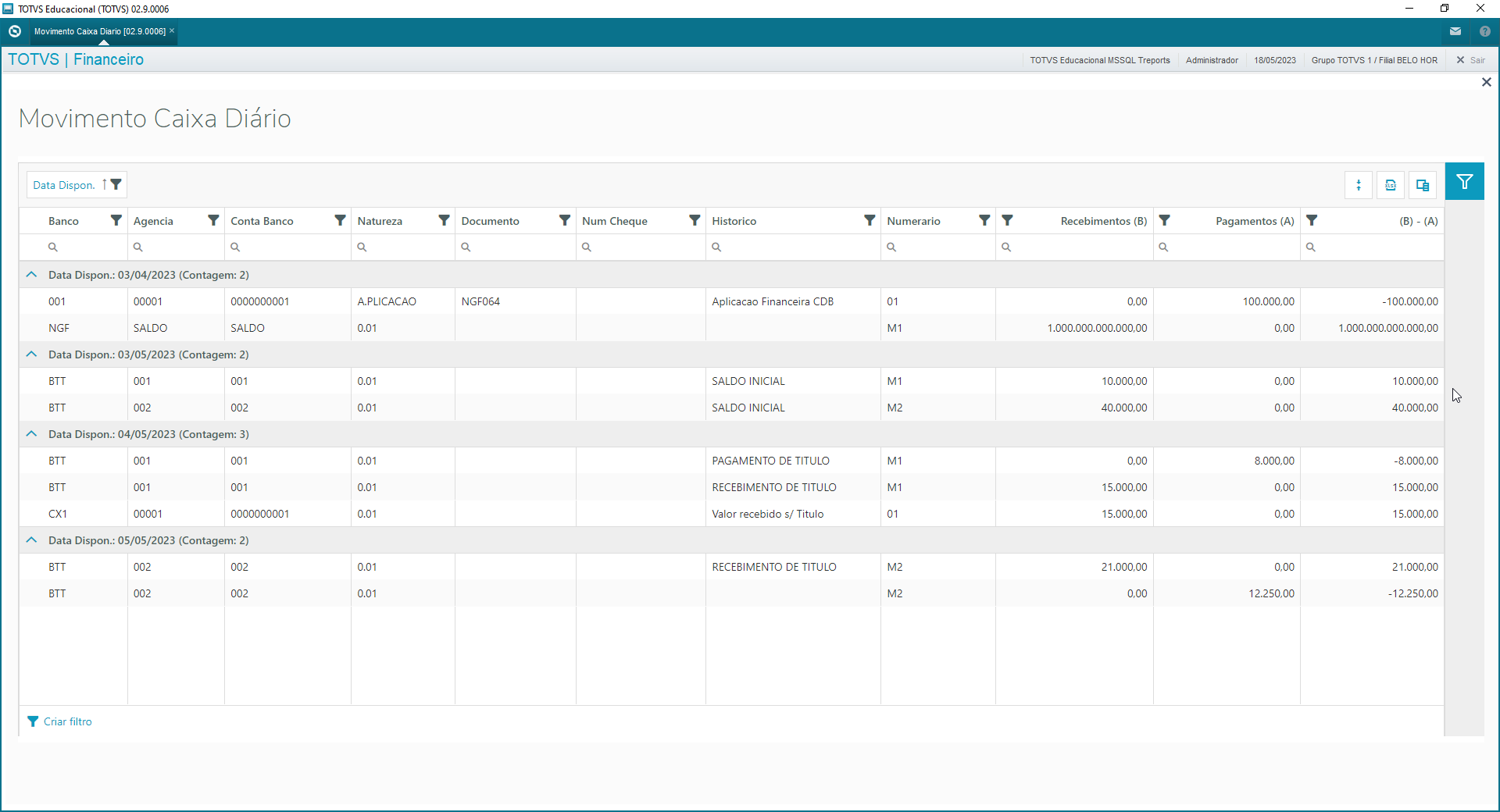Open the filter on the Agencia column

click(213, 220)
